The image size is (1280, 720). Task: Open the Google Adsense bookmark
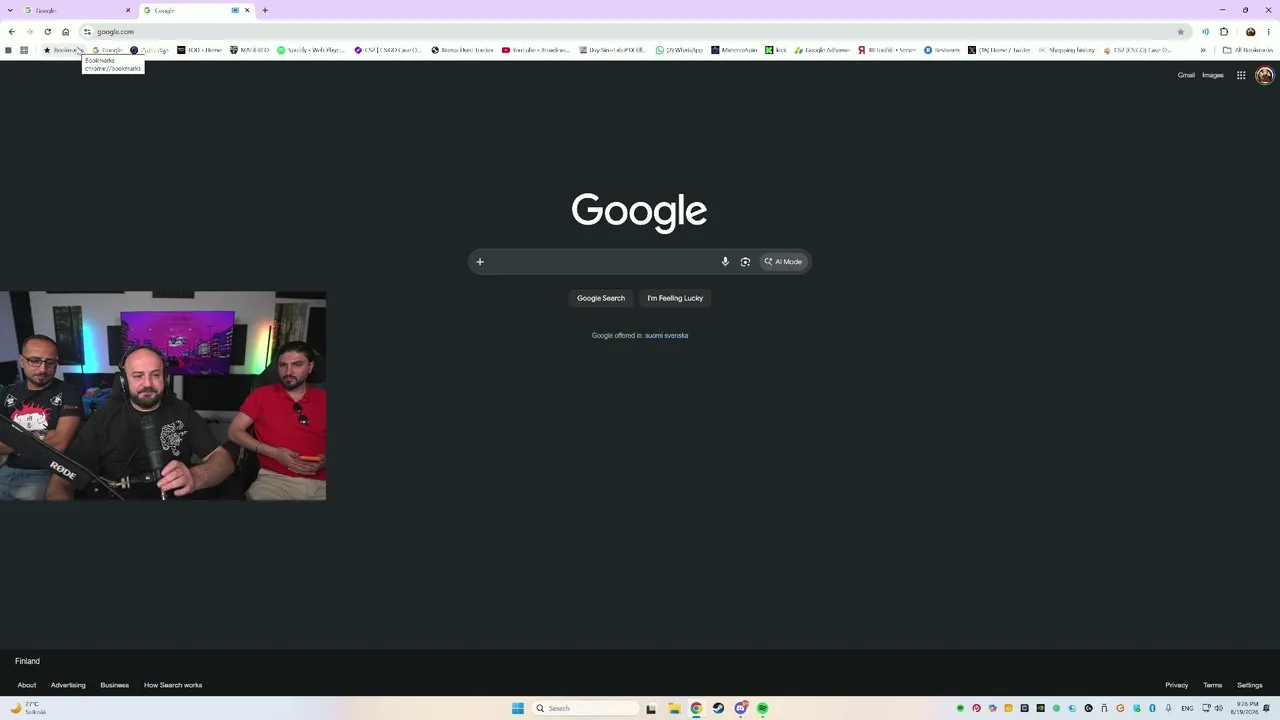(822, 50)
